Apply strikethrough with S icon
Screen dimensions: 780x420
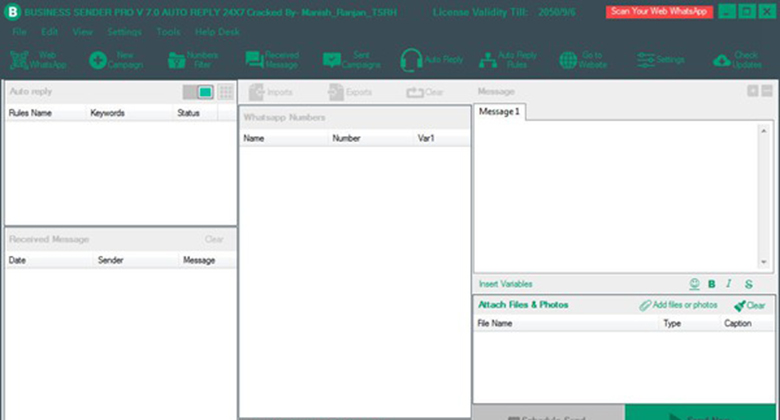click(748, 284)
